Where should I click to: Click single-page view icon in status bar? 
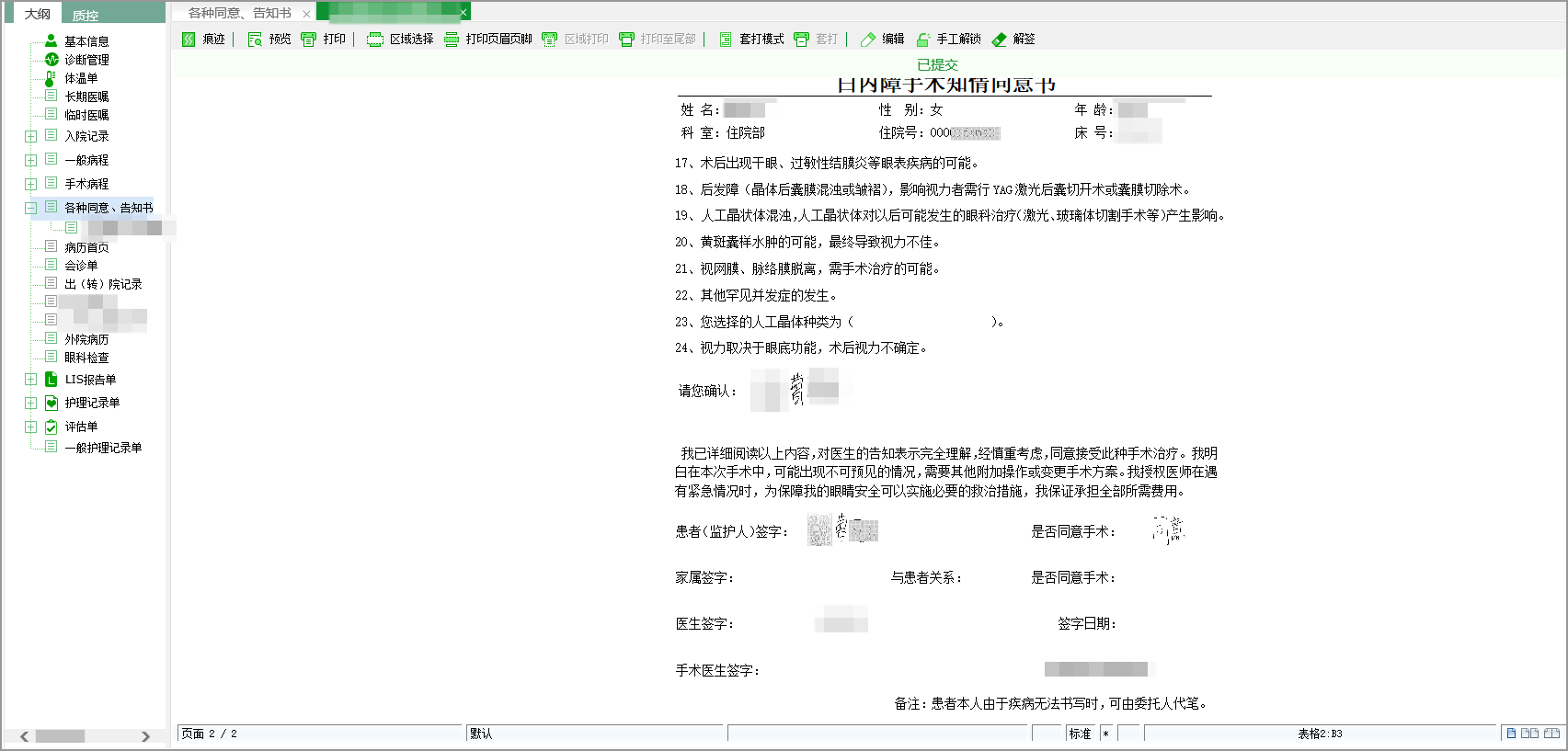pyautogui.click(x=1511, y=734)
